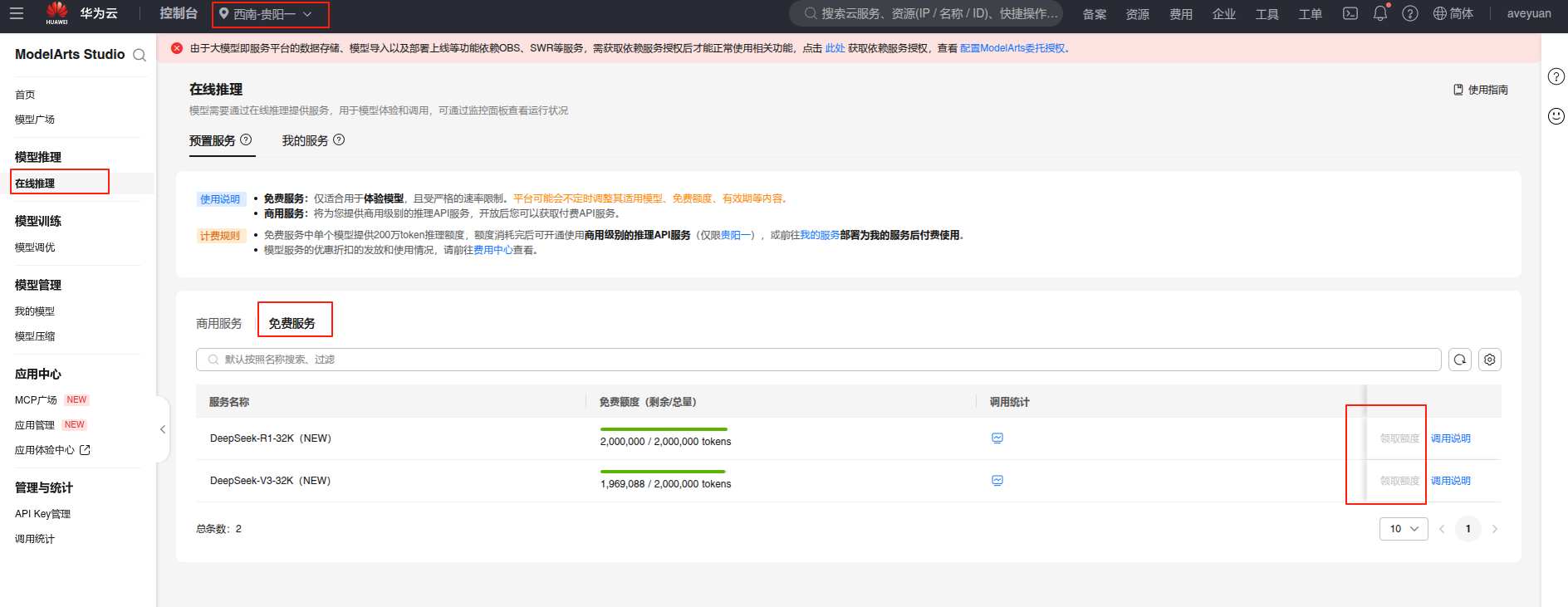
Task: Click 我的服务 link in billing rules
Action: pos(820,235)
